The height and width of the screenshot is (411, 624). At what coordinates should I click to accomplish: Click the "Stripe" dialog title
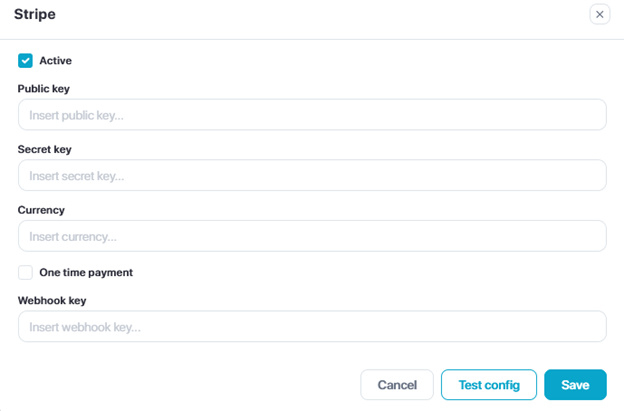point(35,15)
